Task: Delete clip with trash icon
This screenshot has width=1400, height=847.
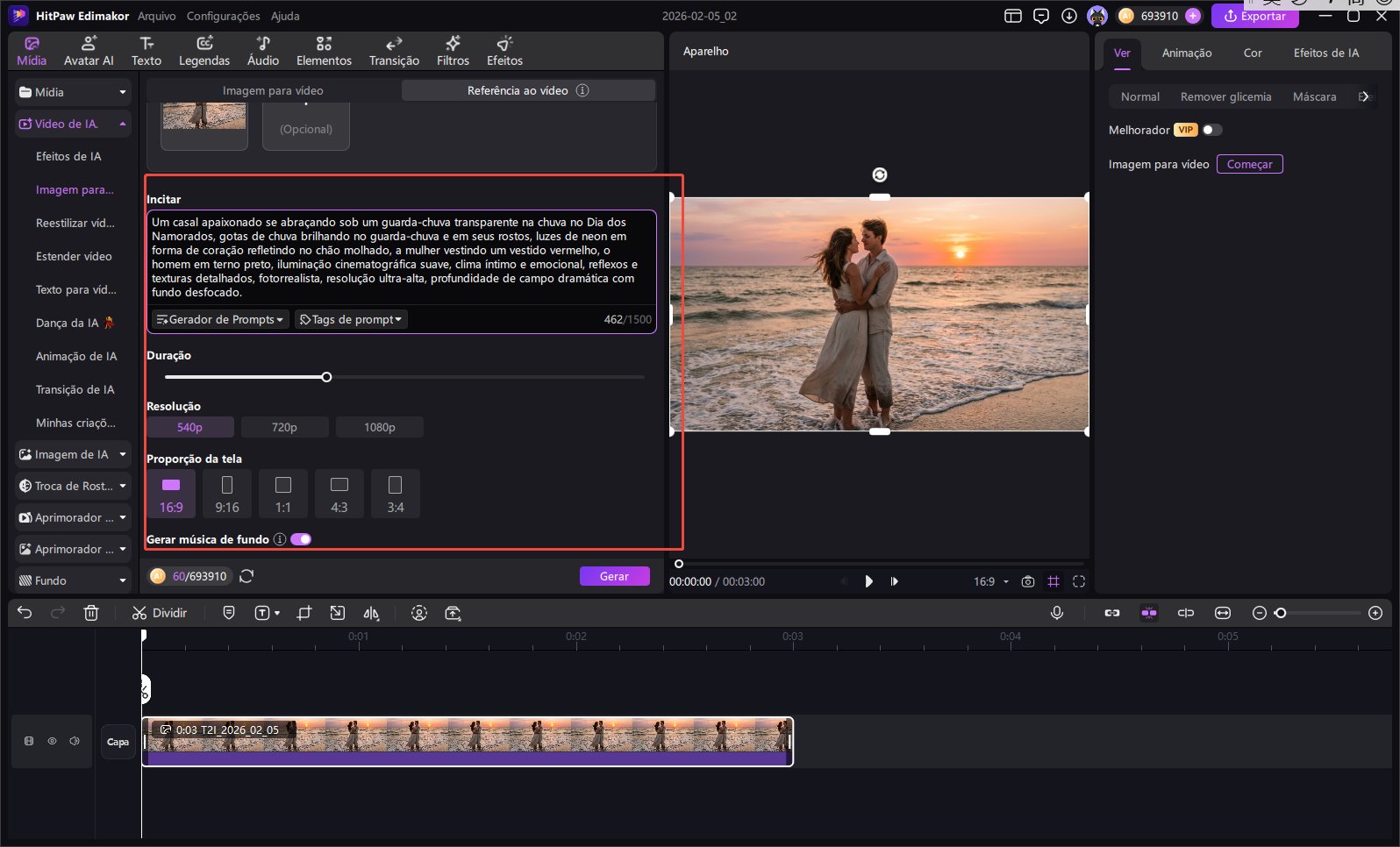Action: (x=91, y=613)
